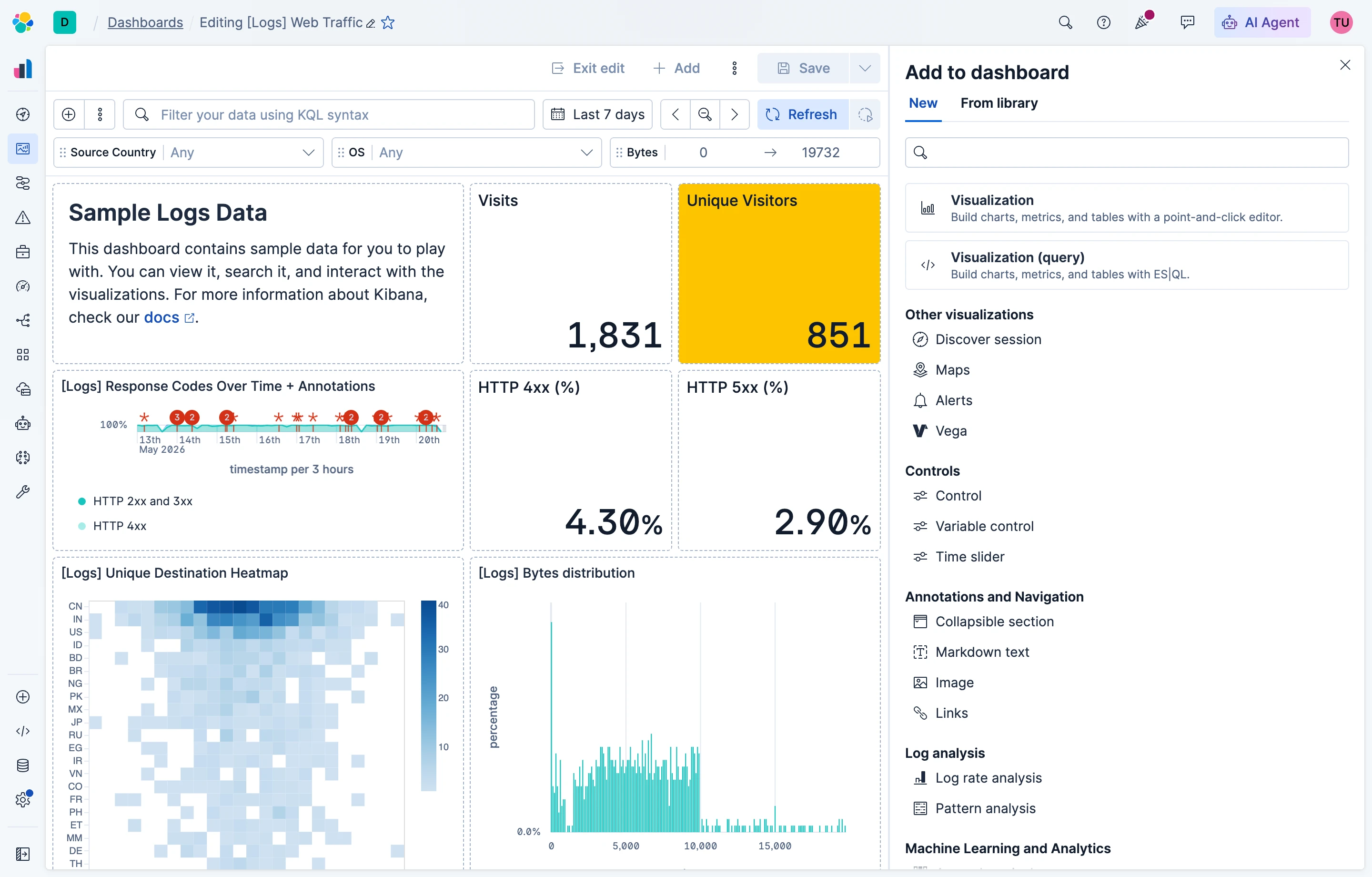Open the Last 7 days date picker
The width and height of the screenshot is (1372, 877).
tap(598, 114)
